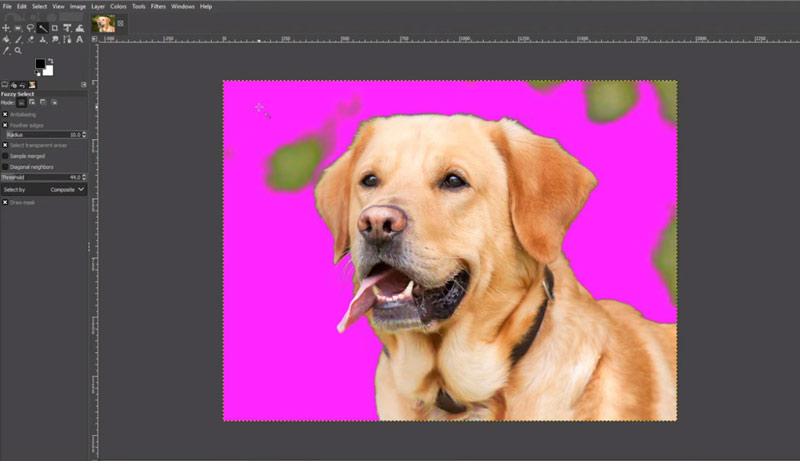This screenshot has height=461, width=800.
Task: Select the Smudge tool
Action: [55, 39]
